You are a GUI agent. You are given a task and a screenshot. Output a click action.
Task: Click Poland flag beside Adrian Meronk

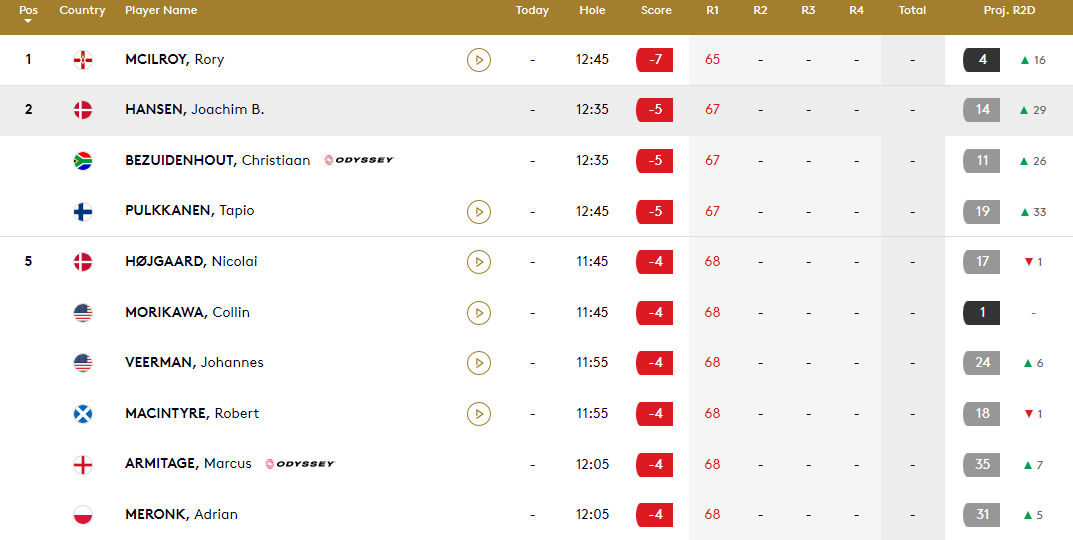(x=83, y=515)
